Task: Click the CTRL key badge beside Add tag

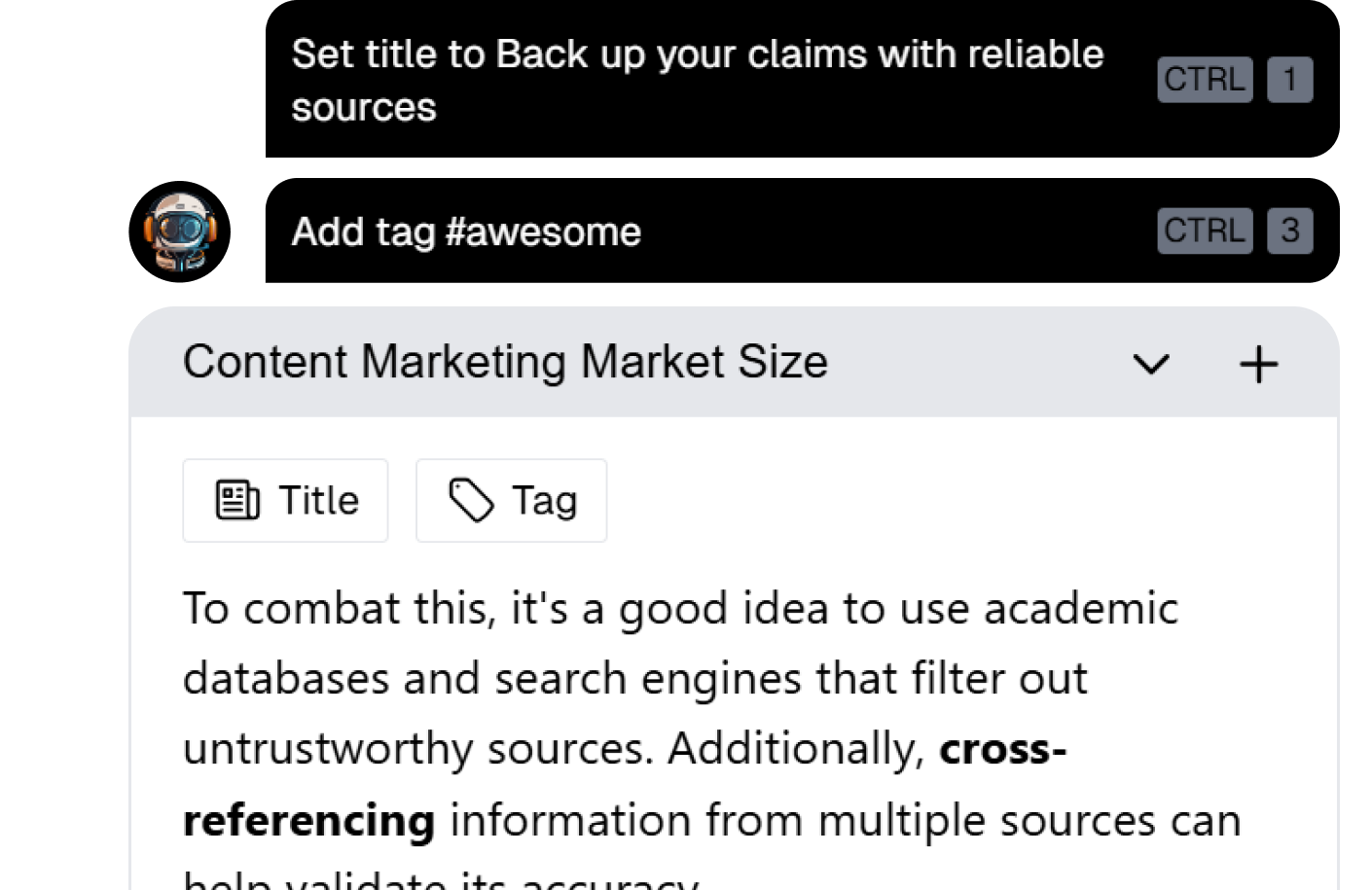Action: tap(1204, 231)
